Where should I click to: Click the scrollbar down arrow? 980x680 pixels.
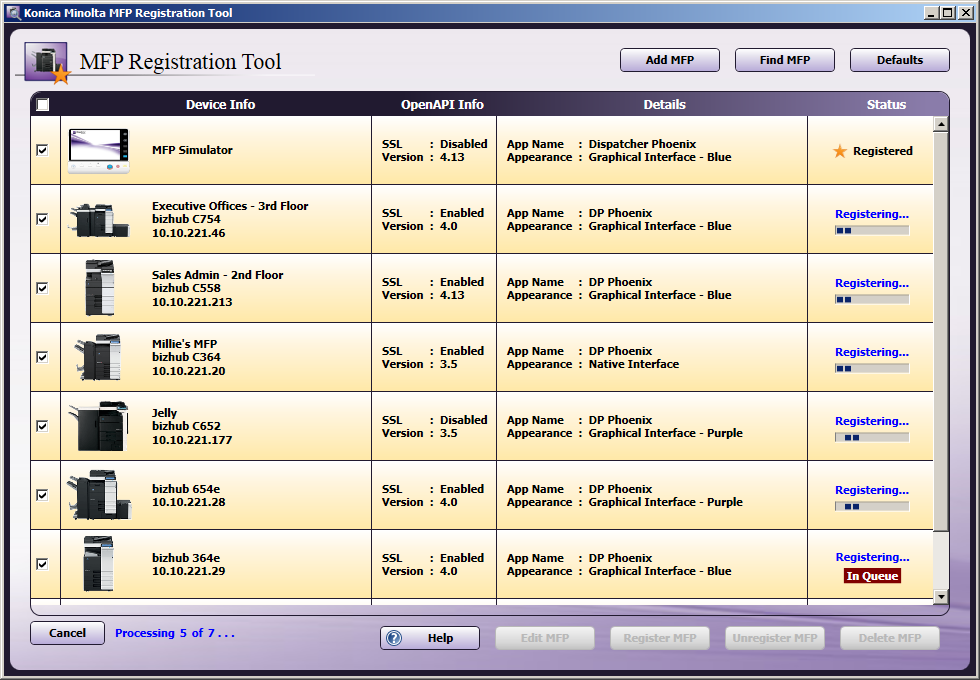click(941, 597)
